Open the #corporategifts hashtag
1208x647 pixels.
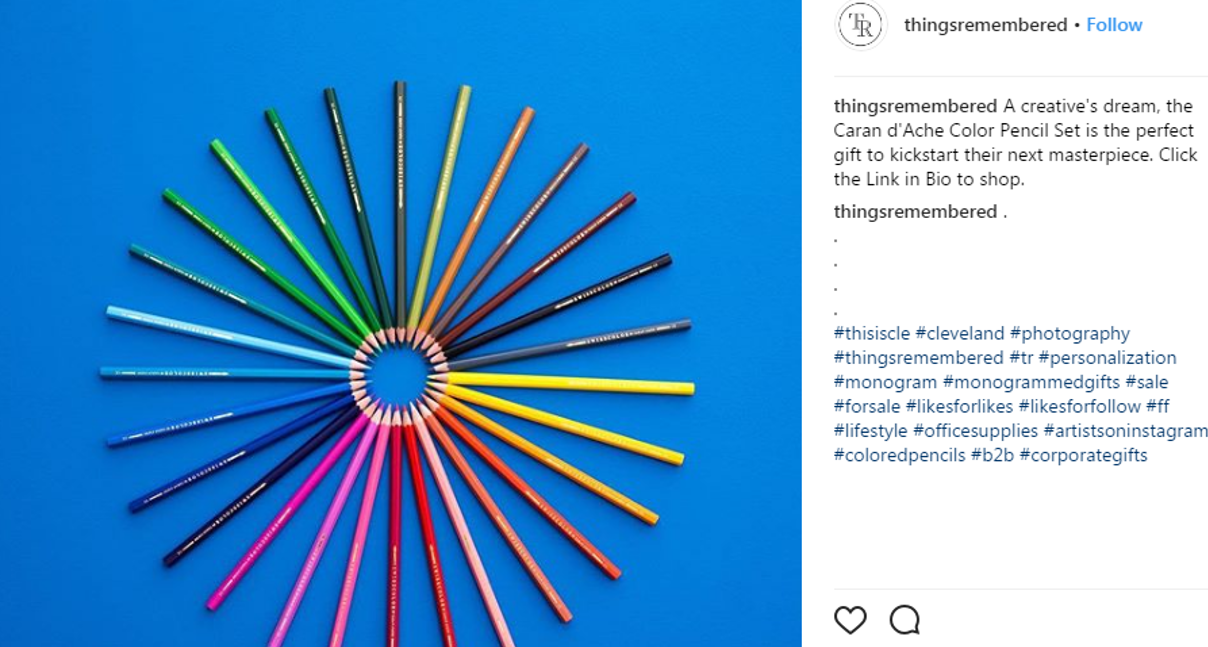coord(1083,455)
